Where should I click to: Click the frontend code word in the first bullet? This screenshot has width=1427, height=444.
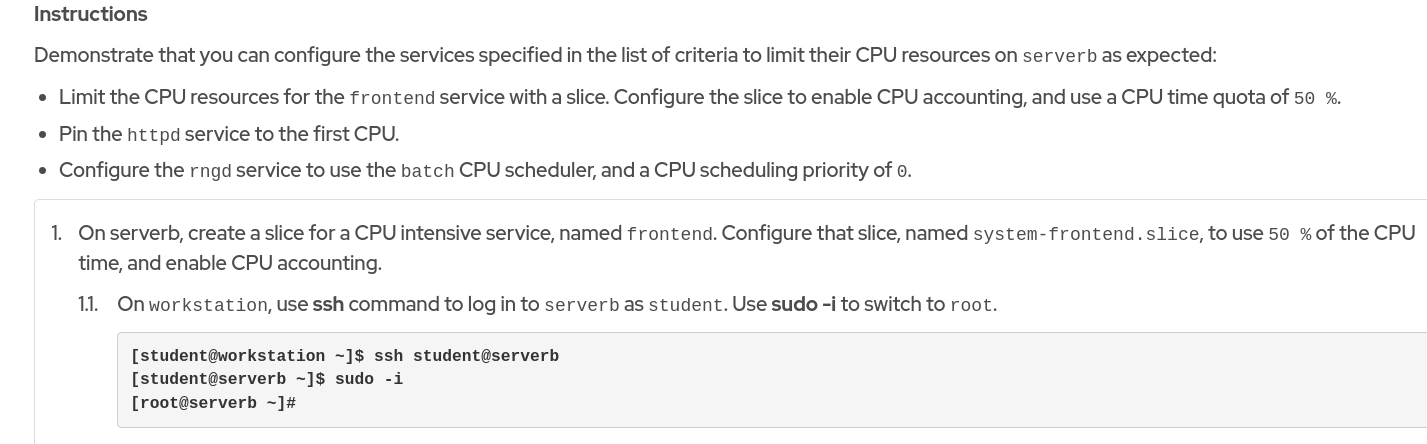(391, 99)
